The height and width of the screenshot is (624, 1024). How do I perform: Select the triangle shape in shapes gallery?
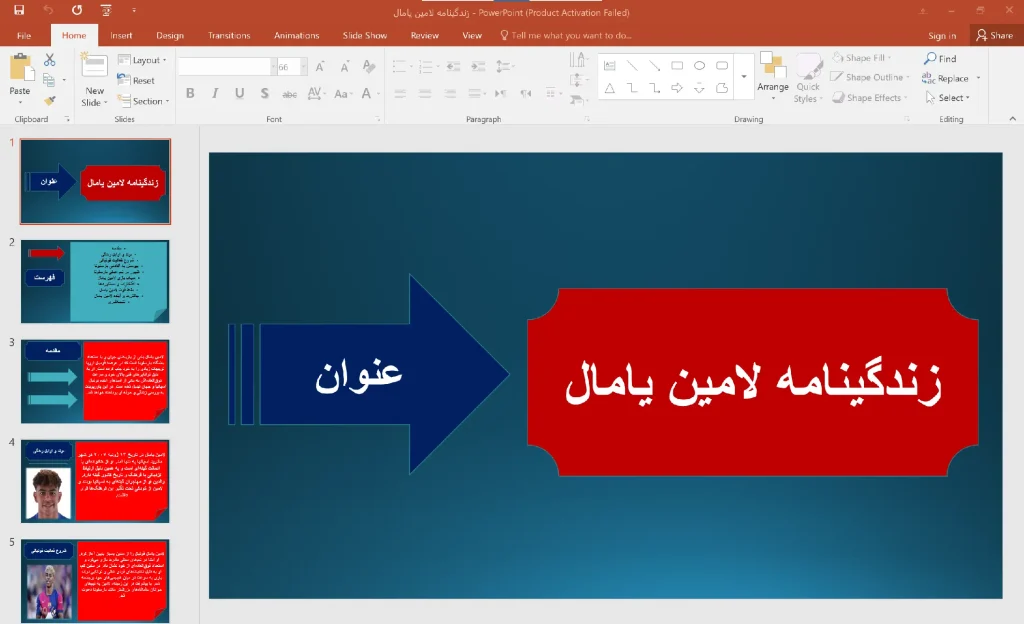(609, 88)
